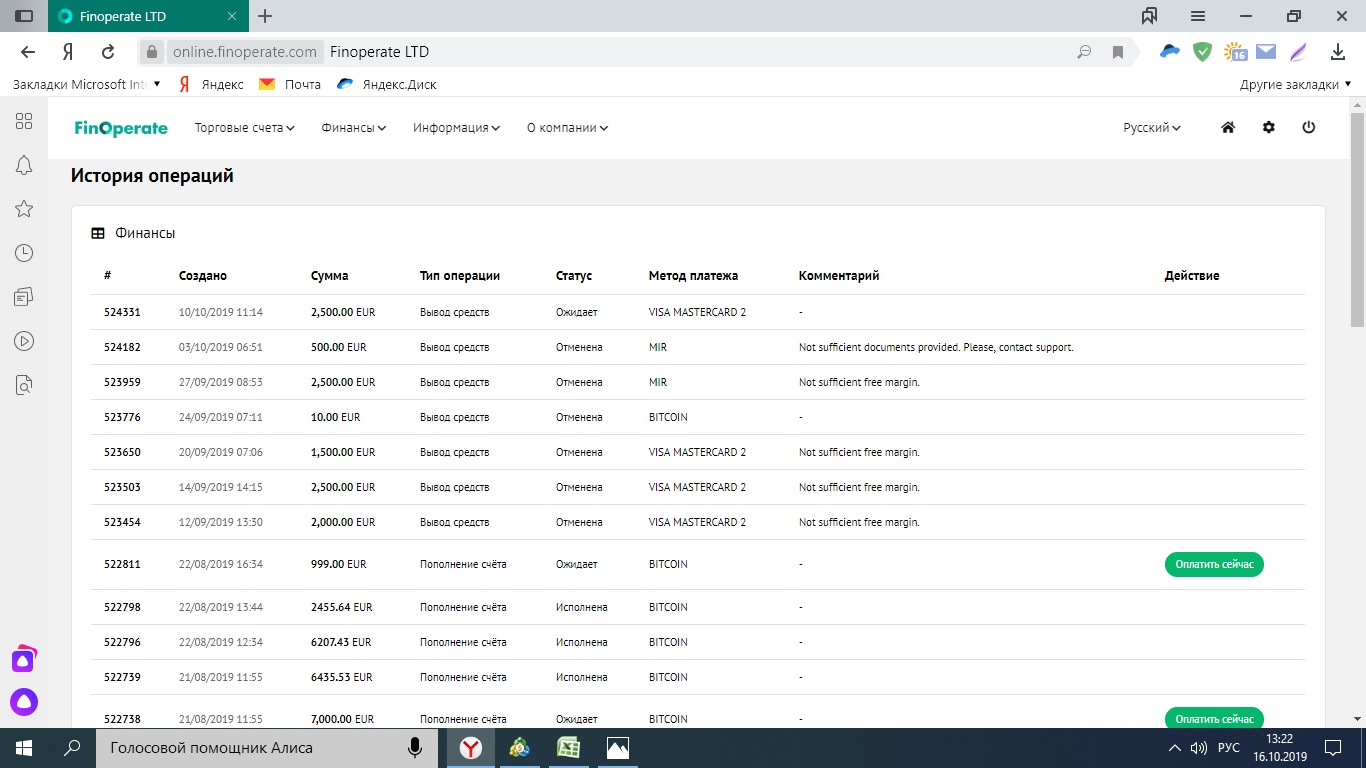Go back with the browser back arrow
The height and width of the screenshot is (768, 1366).
click(28, 52)
